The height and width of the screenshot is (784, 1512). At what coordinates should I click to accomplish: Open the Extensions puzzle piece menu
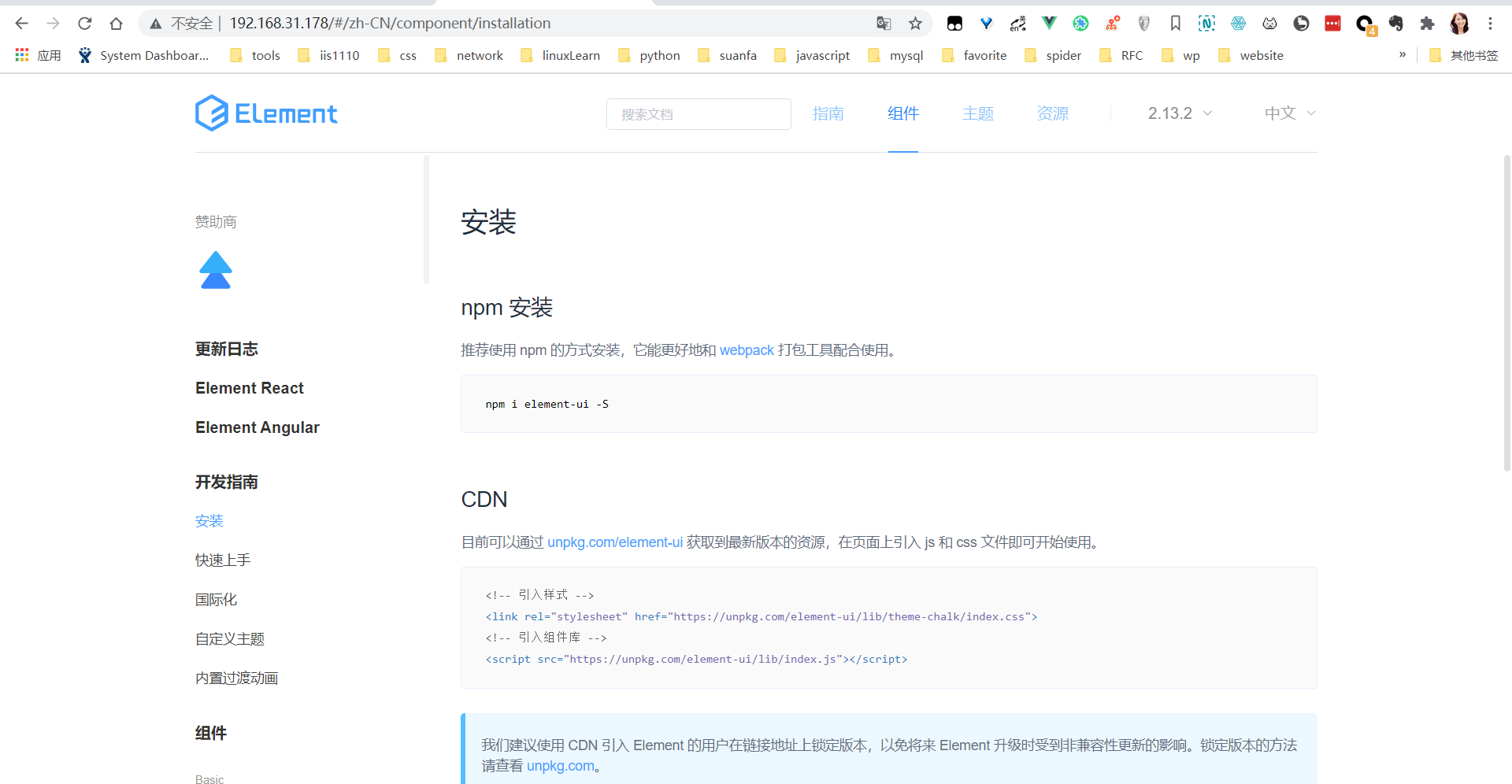pyautogui.click(x=1427, y=24)
